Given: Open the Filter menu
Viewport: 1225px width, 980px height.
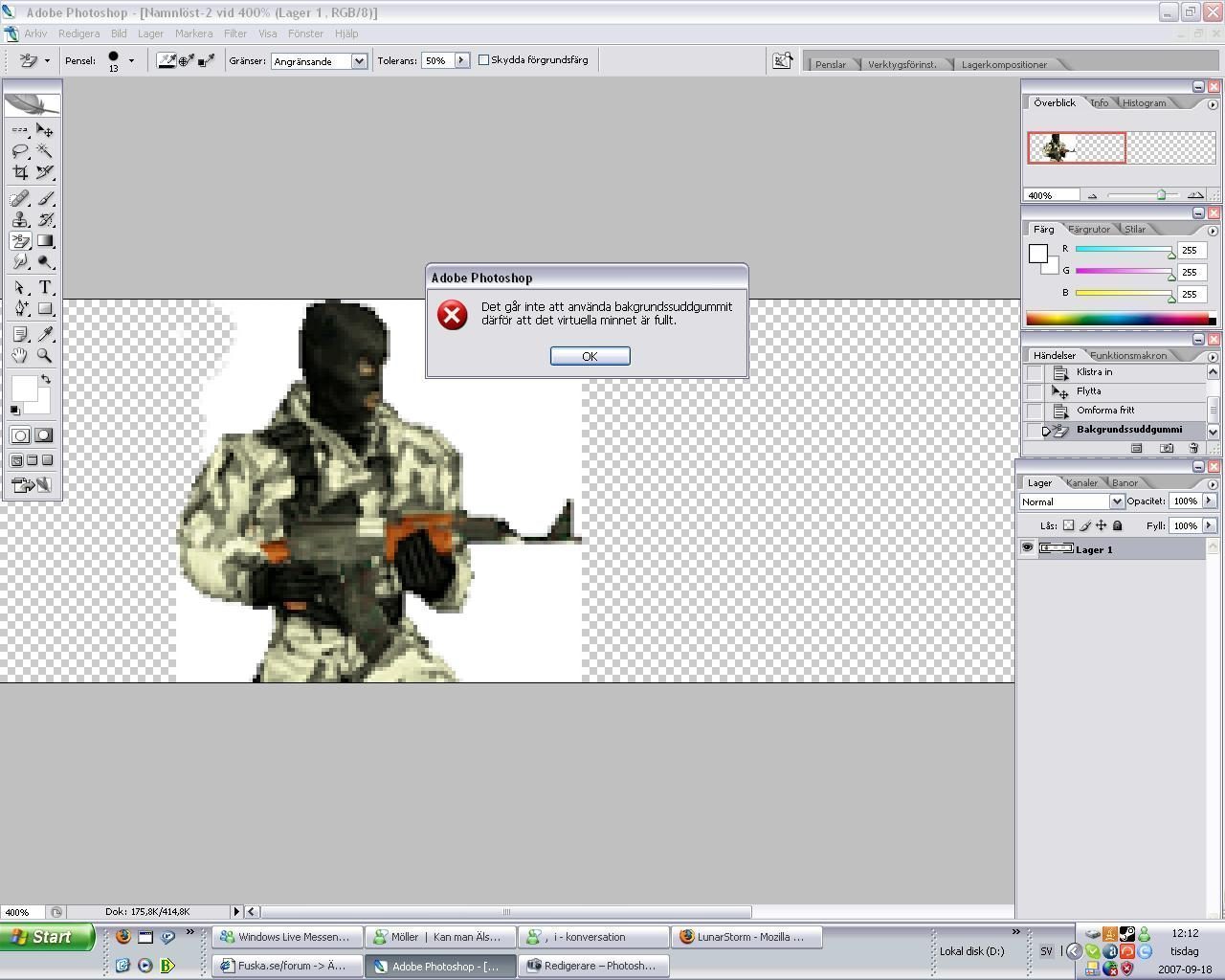Looking at the screenshot, I should tap(235, 33).
